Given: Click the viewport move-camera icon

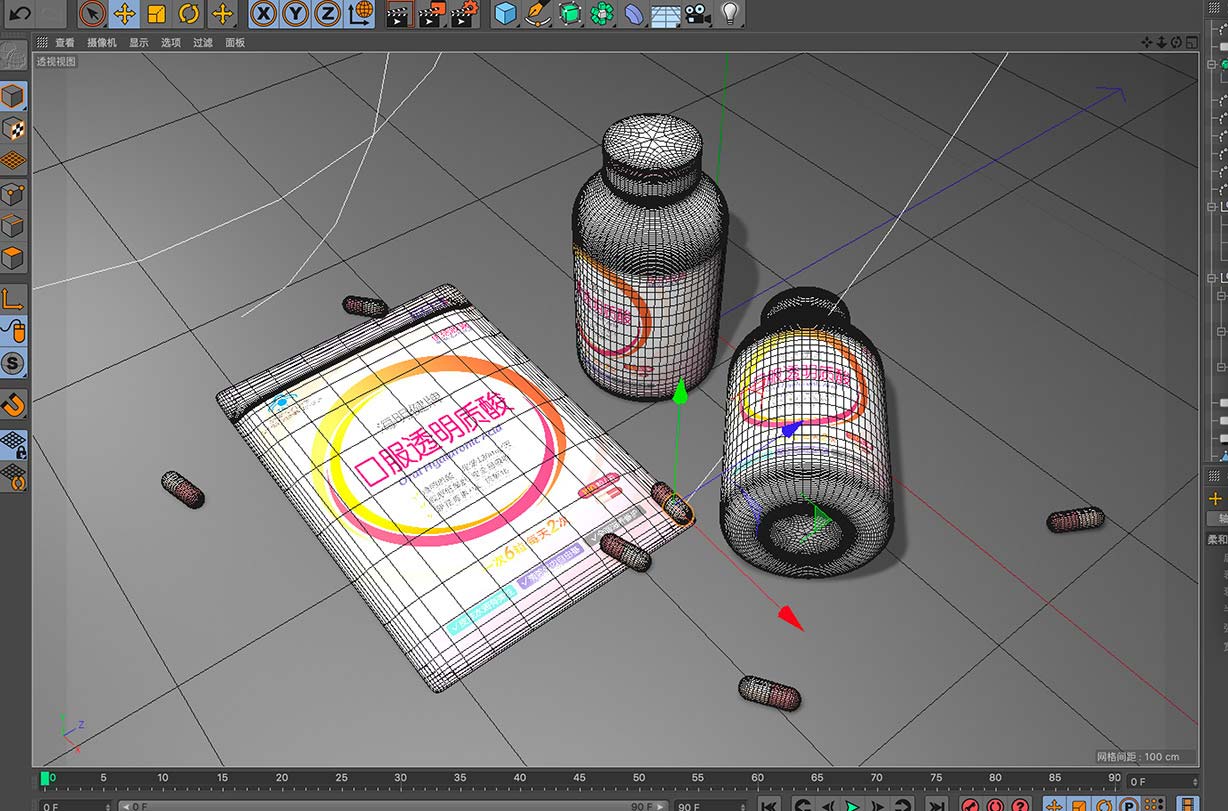Looking at the screenshot, I should (1147, 43).
